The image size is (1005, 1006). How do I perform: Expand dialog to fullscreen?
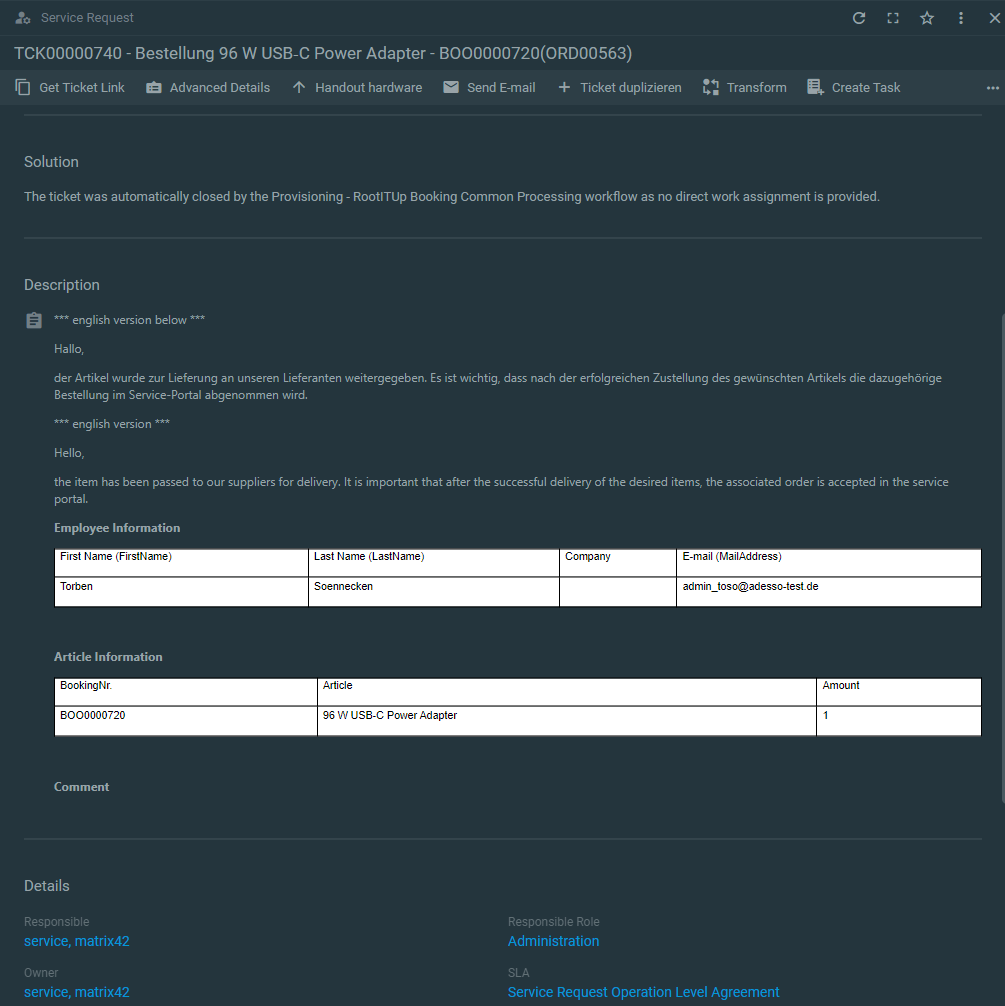[893, 18]
